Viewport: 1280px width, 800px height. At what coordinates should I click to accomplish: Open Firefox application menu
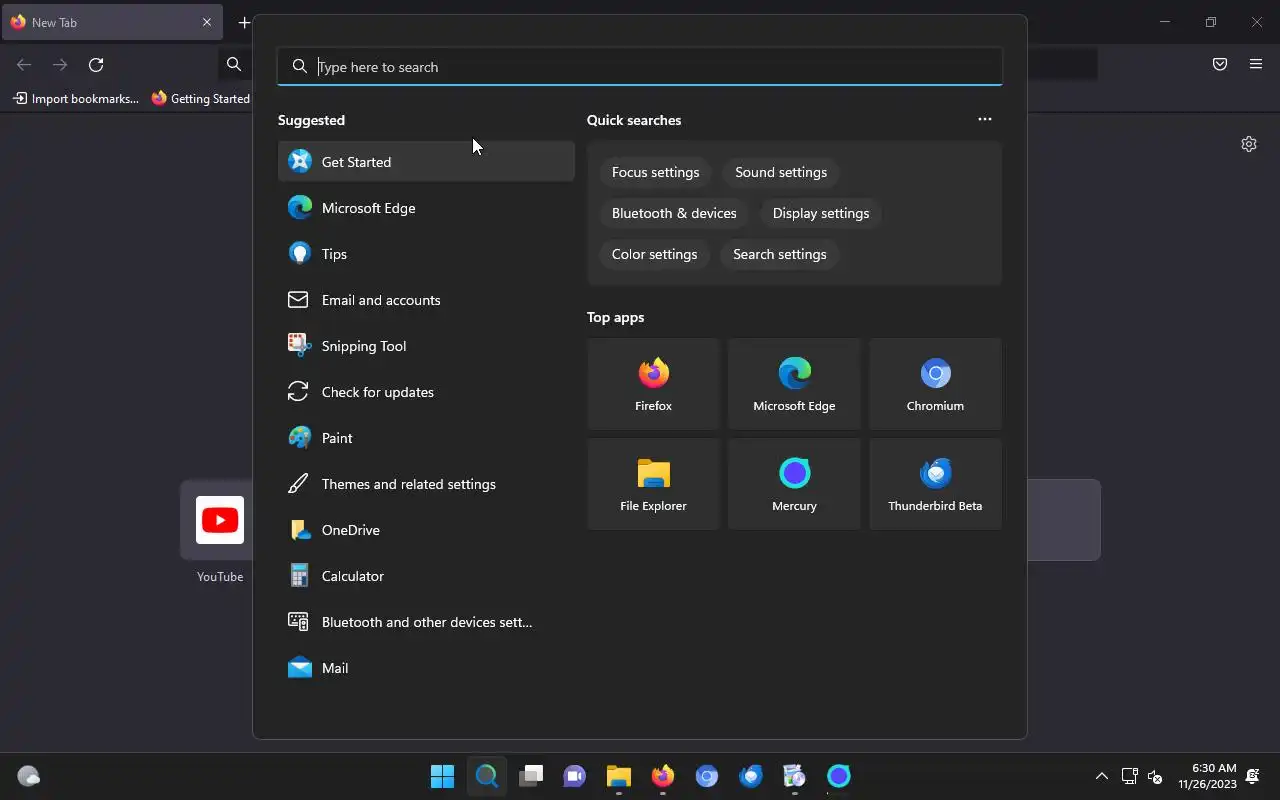[x=1256, y=65]
